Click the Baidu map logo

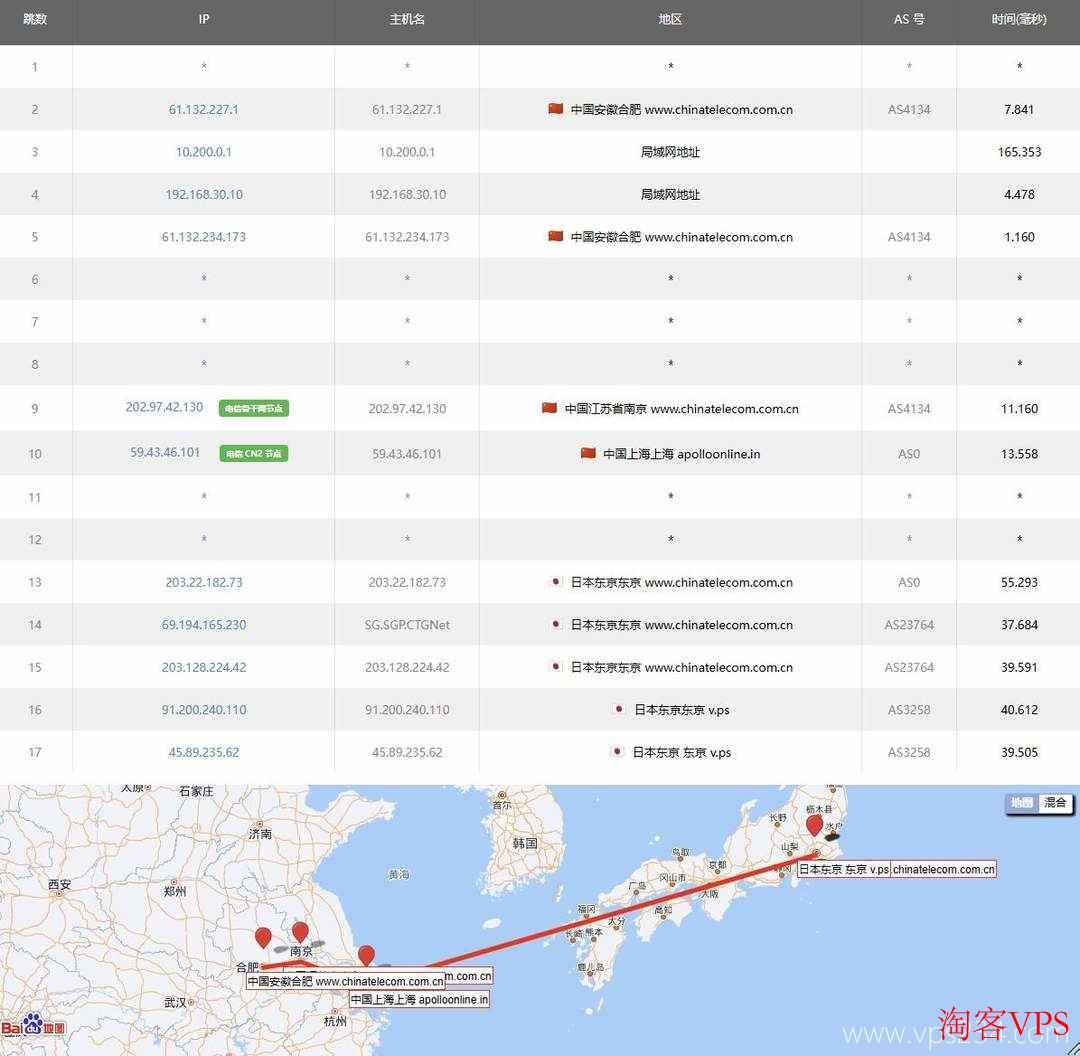(x=33, y=1025)
